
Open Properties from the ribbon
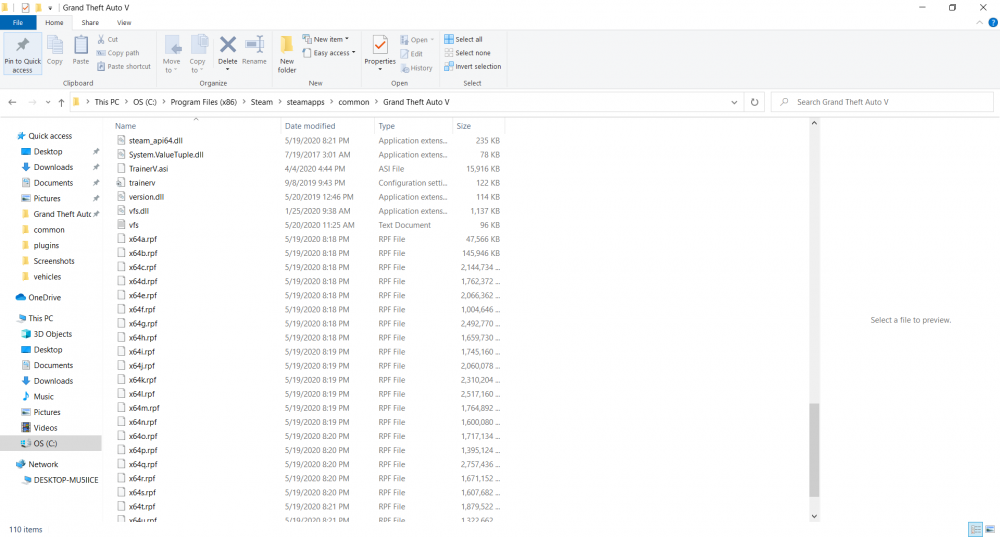click(x=380, y=50)
